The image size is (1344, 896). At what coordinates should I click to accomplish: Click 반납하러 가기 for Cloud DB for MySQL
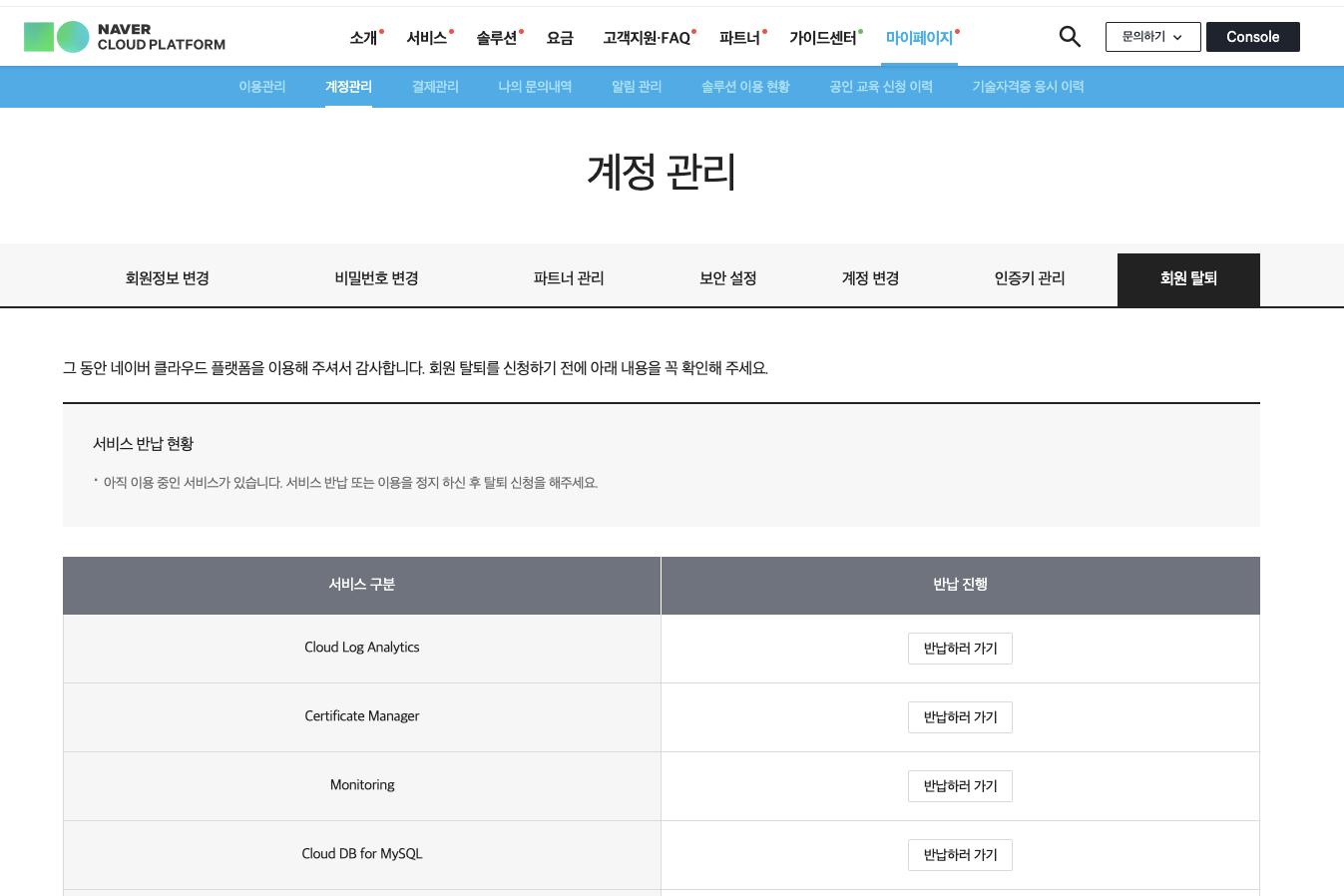(960, 855)
